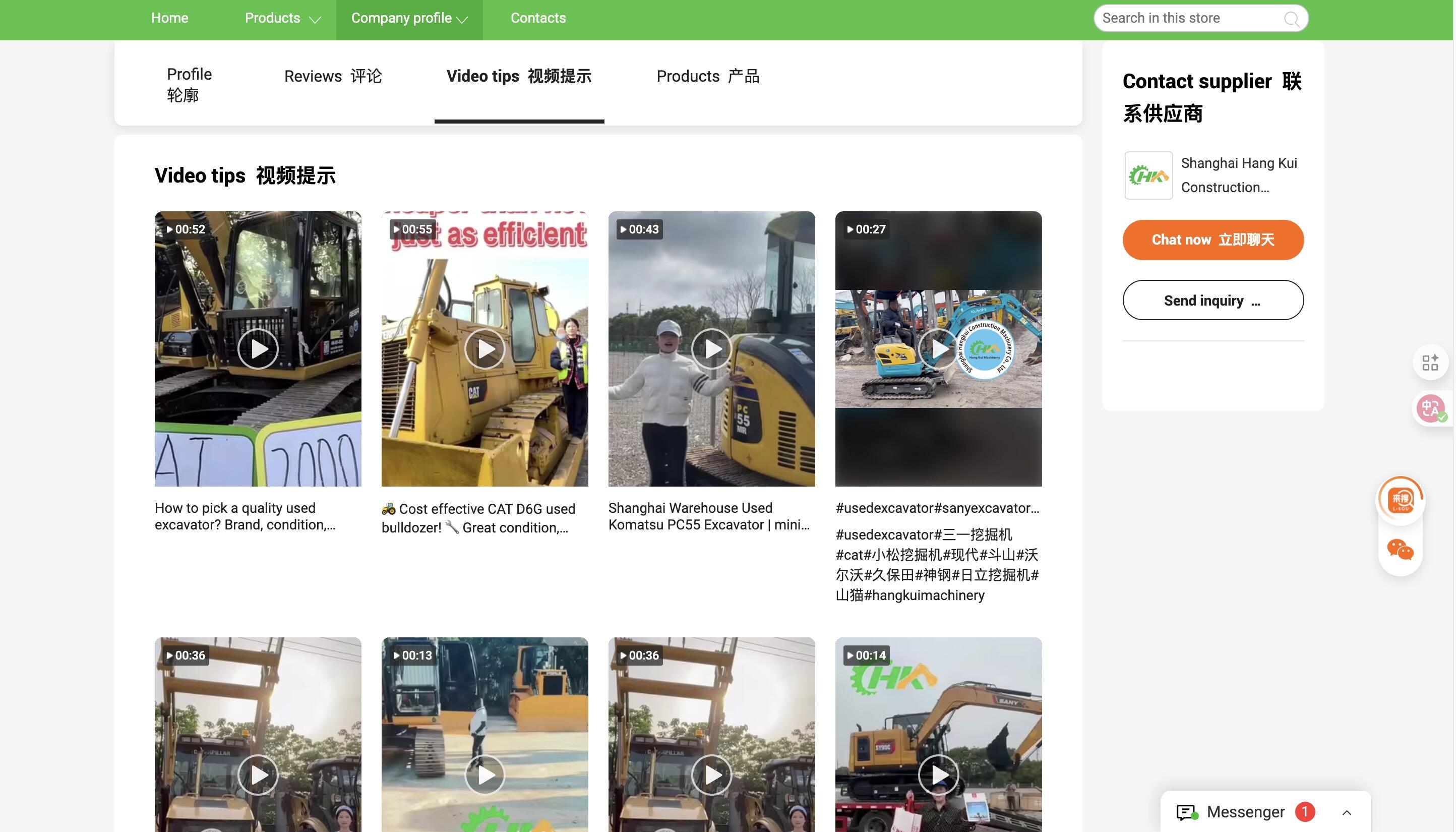1456x832 pixels.
Task: Switch to the Reviews tab
Action: click(332, 76)
